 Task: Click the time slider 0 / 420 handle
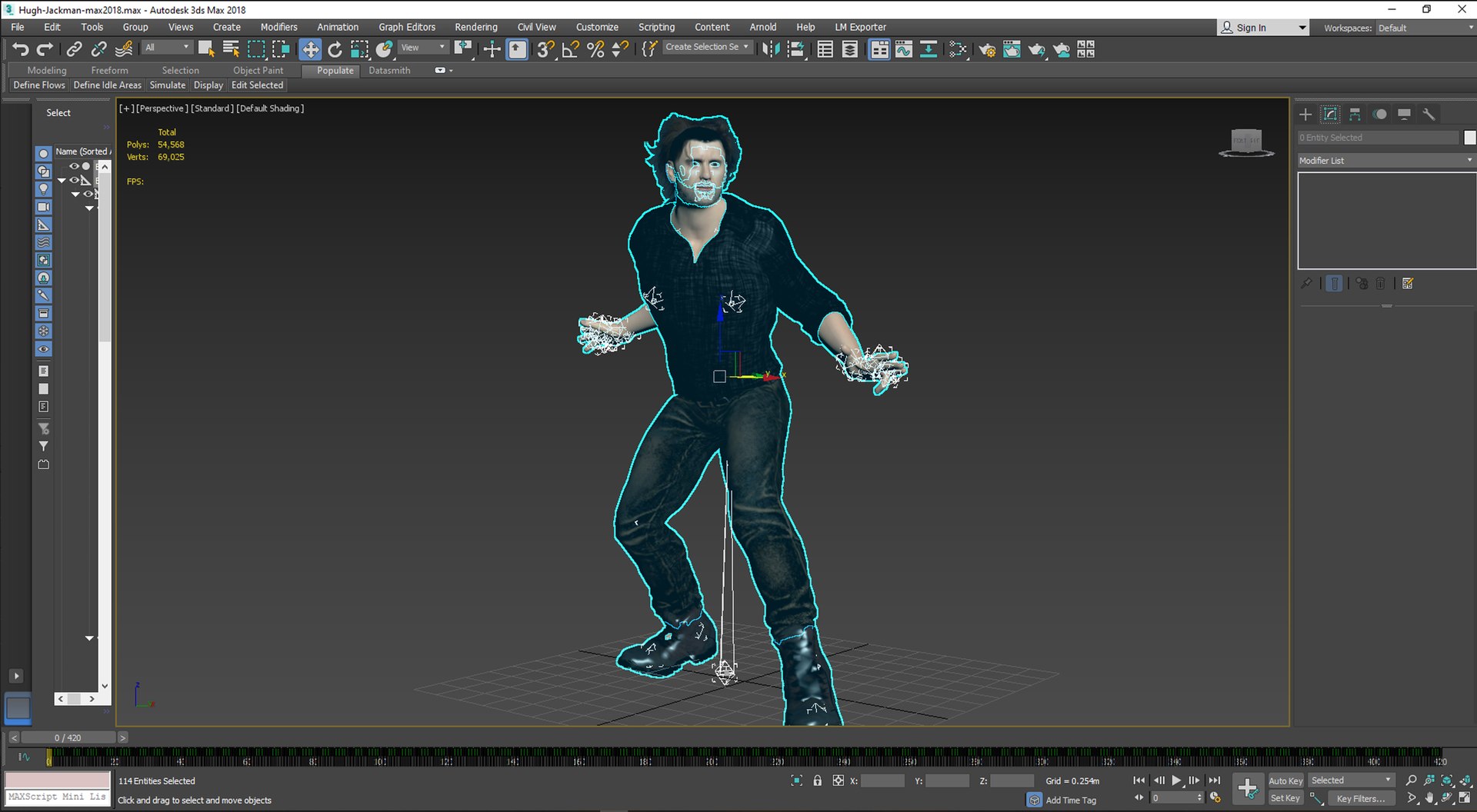coord(68,738)
